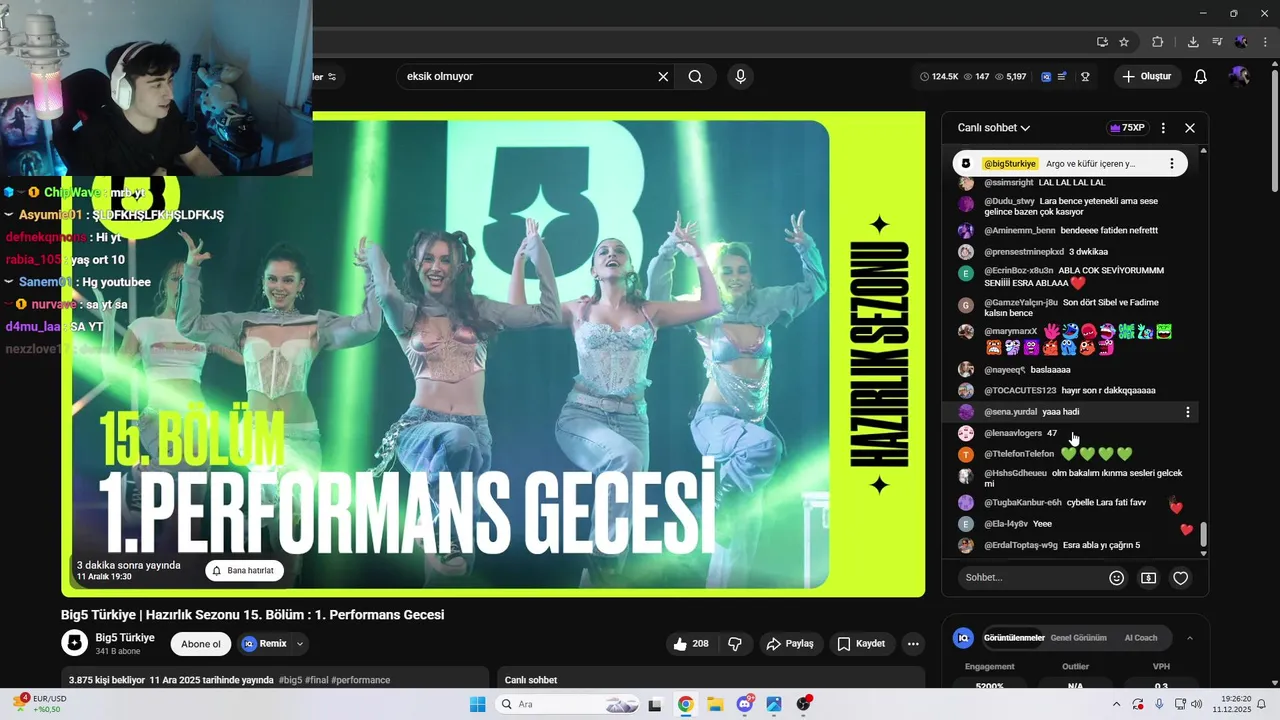The height and width of the screenshot is (720, 1280).
Task: Open YouTube notifications bell
Action: point(1201,77)
